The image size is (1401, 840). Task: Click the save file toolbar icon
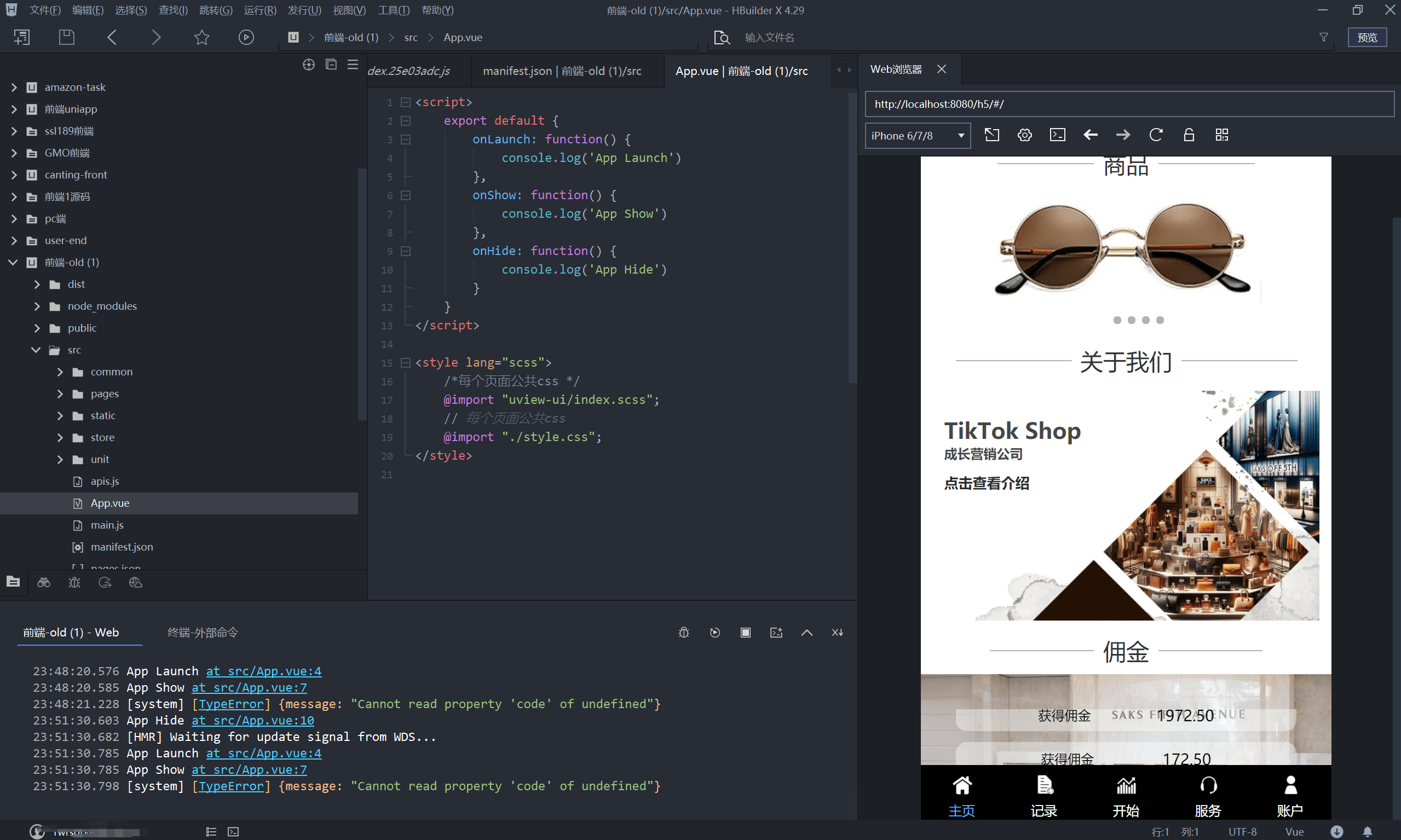67,37
